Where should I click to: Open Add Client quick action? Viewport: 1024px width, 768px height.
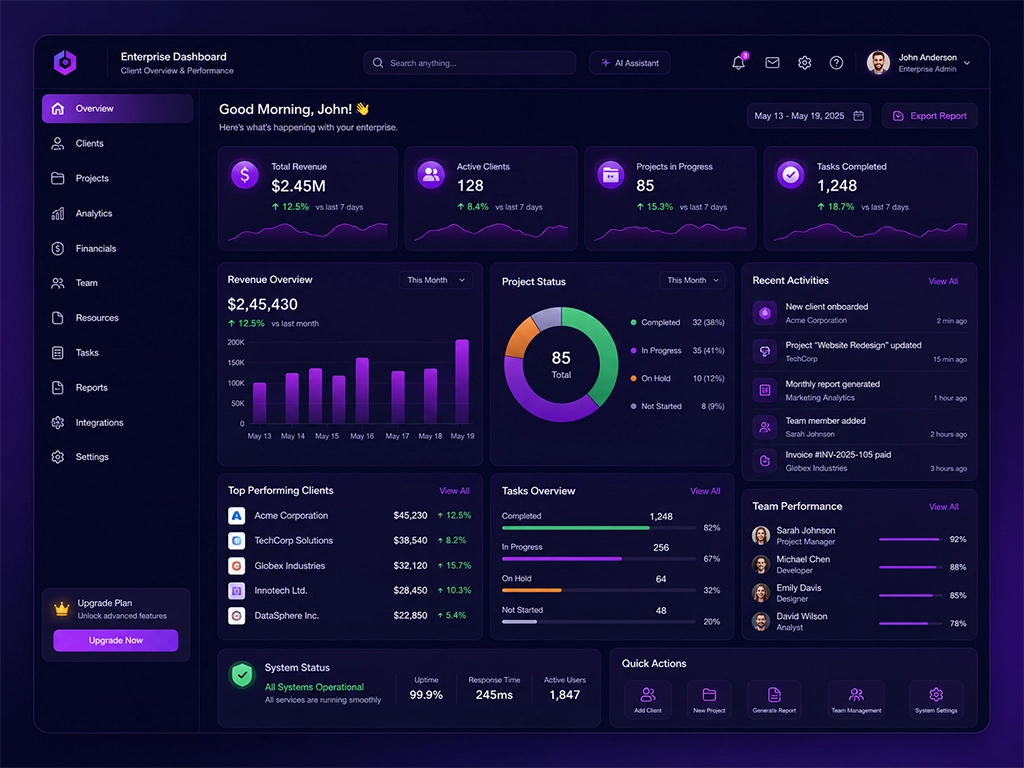(x=648, y=699)
